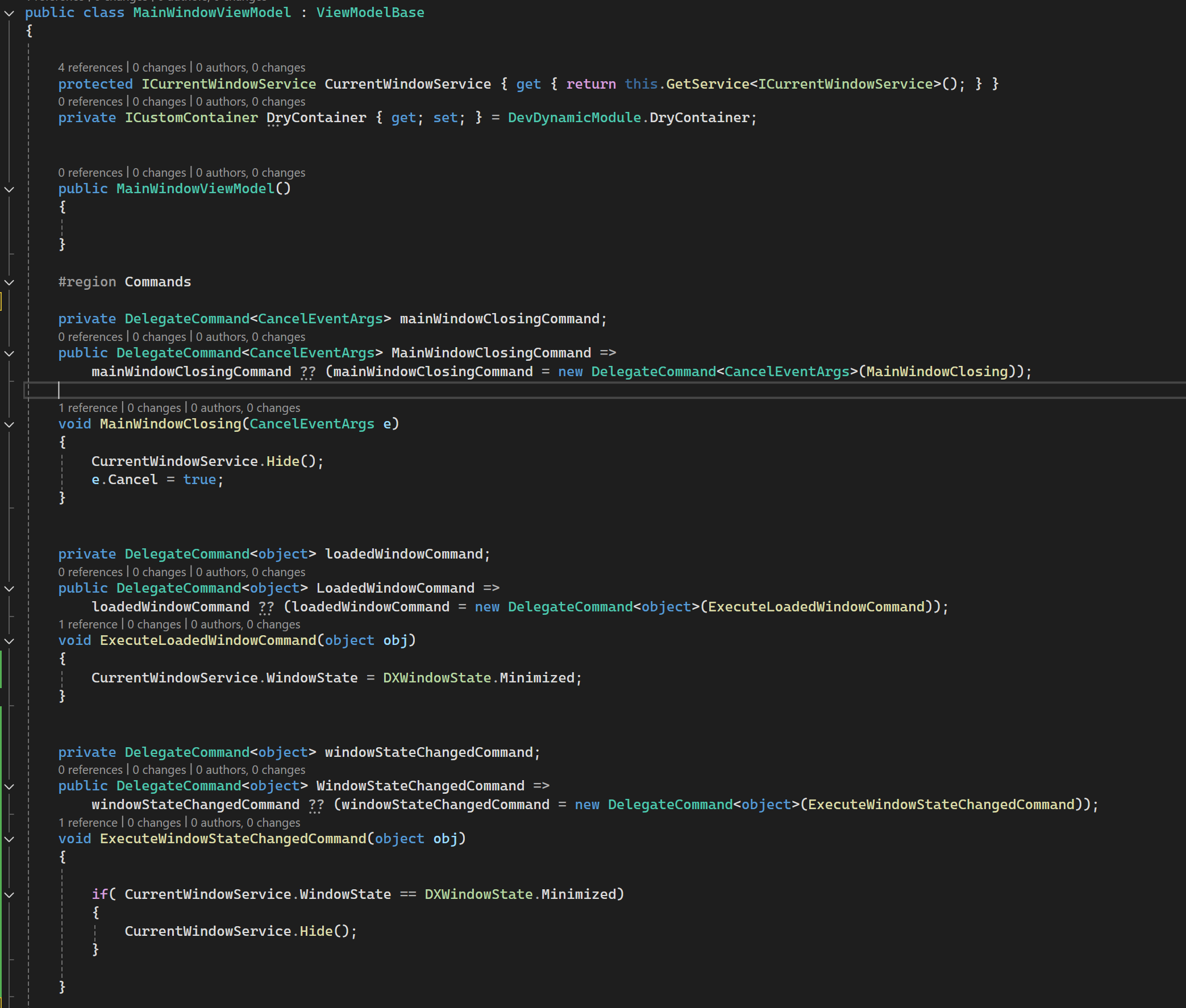
Task: Open the '4 references' CodeLens above CurrentWindowService
Action: click(90, 68)
